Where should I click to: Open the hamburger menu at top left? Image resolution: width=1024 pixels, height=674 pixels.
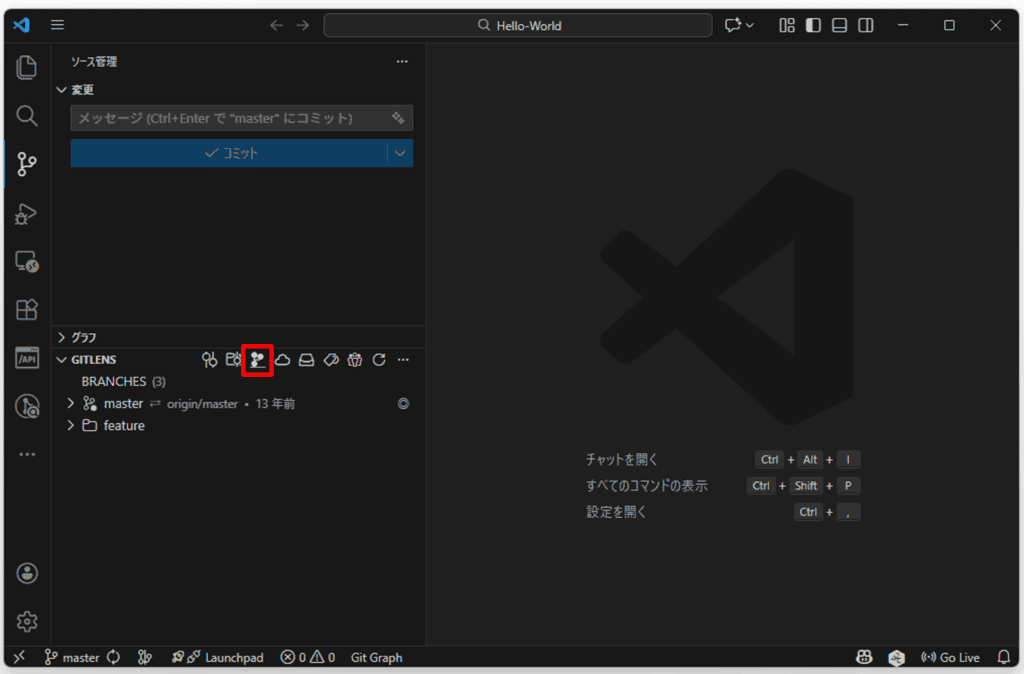57,25
